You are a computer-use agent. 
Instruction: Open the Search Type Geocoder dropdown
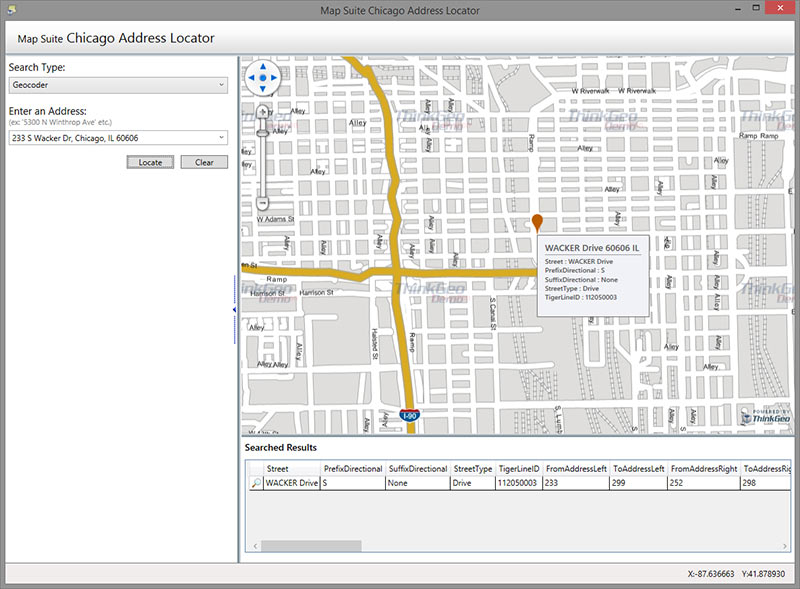point(118,85)
